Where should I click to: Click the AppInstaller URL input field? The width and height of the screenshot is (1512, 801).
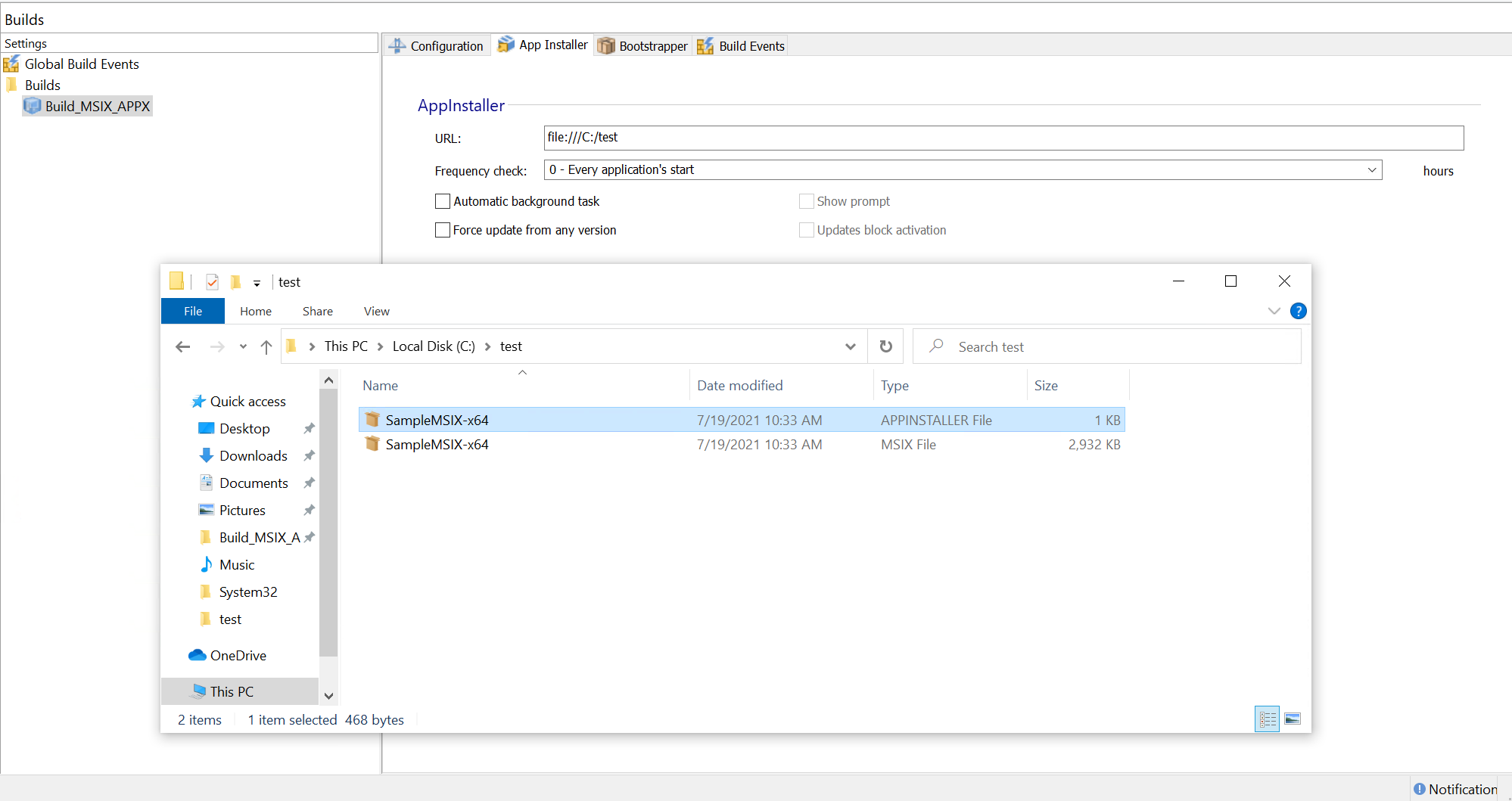point(1003,138)
